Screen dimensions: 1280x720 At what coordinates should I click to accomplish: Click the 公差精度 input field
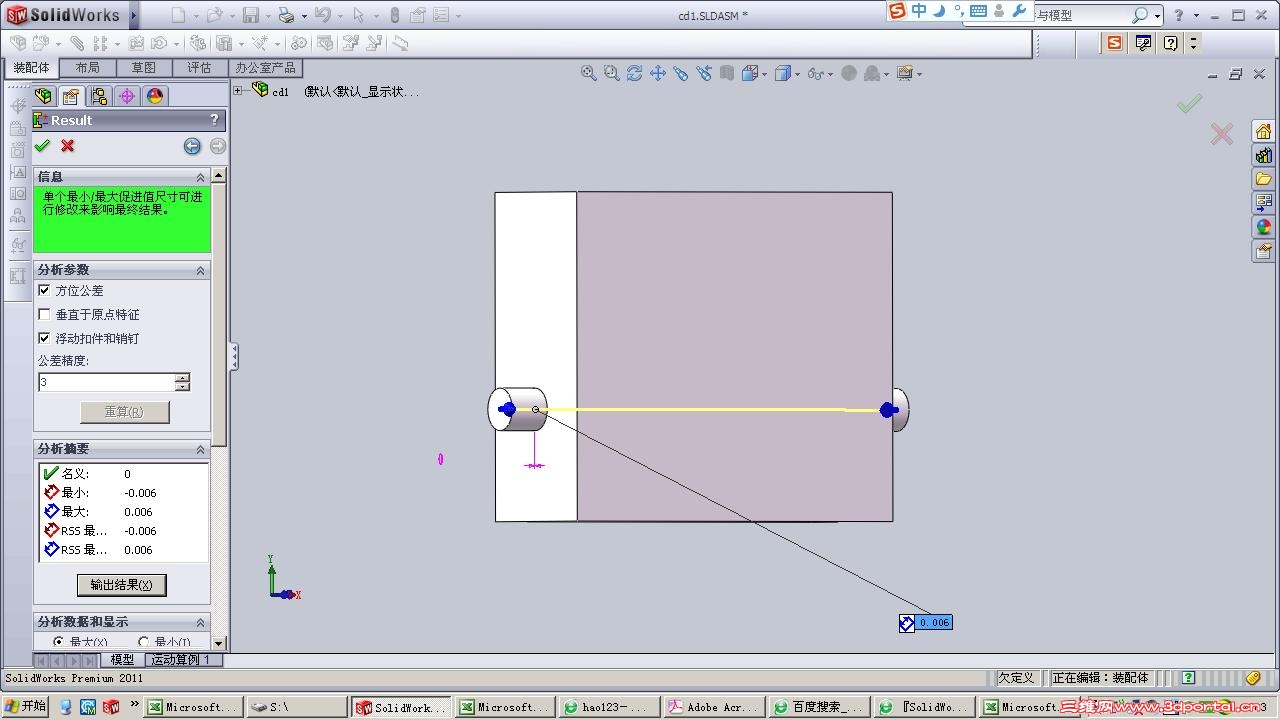pos(106,382)
